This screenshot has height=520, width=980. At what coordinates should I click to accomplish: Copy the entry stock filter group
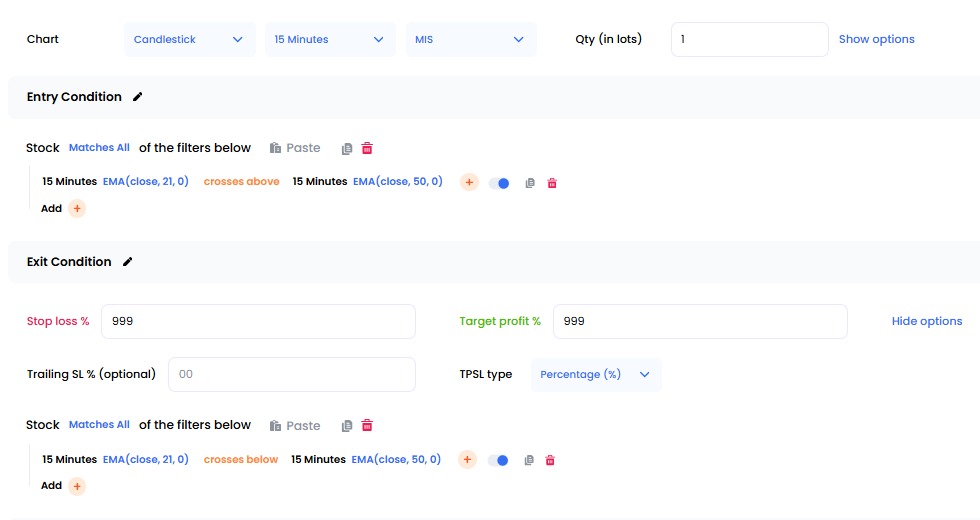[347, 148]
